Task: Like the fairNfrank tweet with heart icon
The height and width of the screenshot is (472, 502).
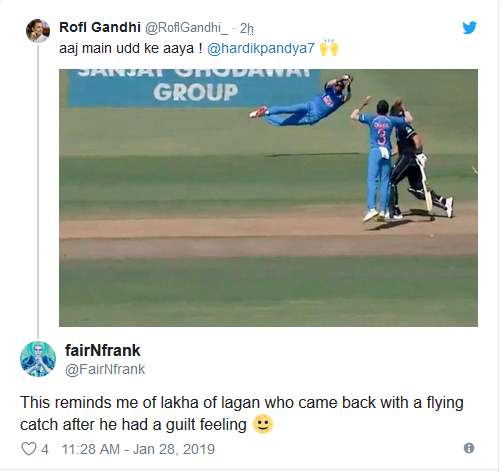Action: (x=29, y=449)
